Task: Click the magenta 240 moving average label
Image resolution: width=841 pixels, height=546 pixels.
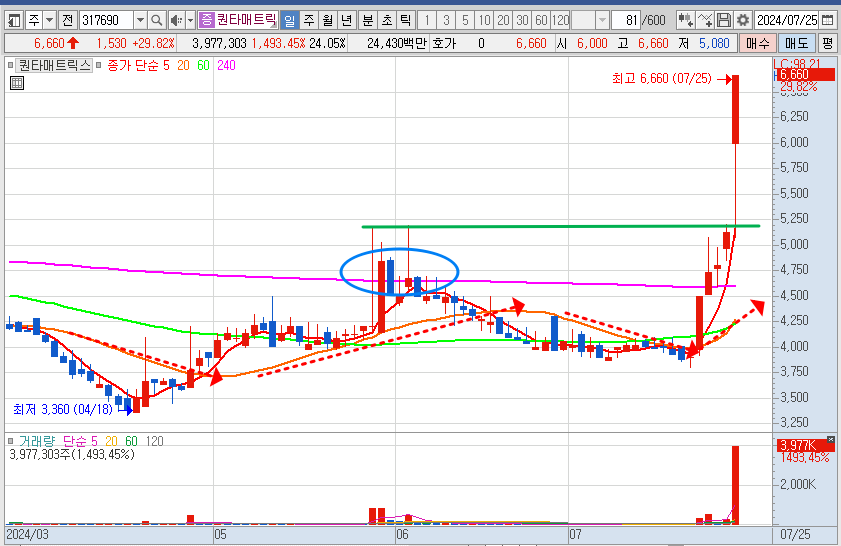Action: [x=226, y=65]
